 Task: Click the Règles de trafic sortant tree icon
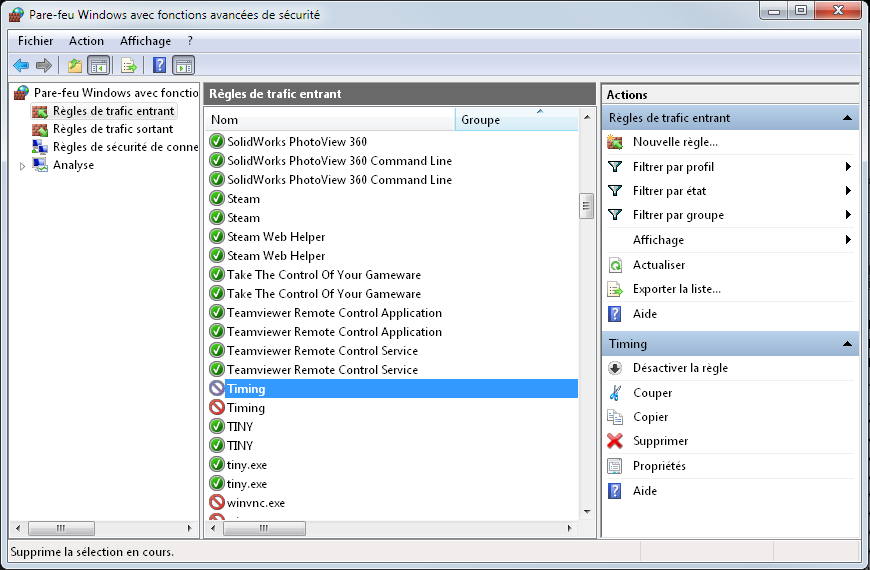coord(40,129)
